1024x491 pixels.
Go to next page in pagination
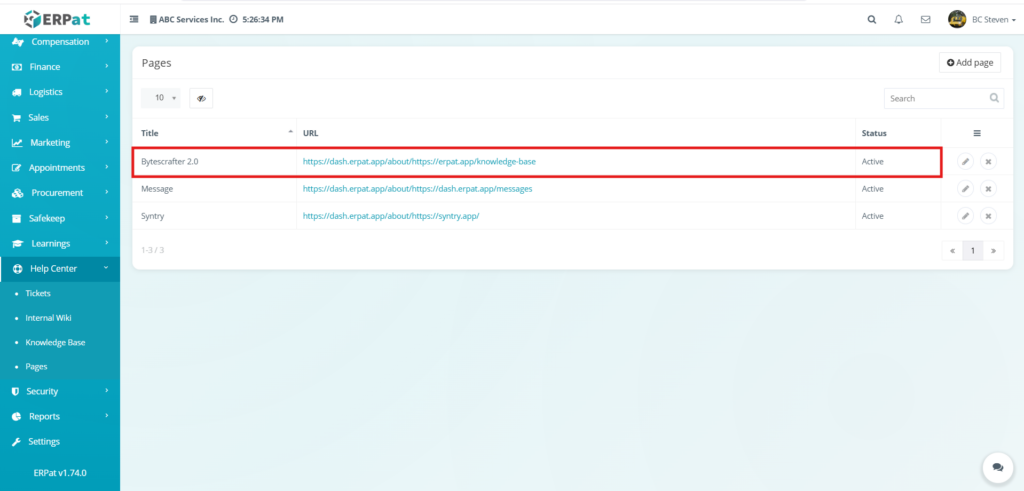(x=993, y=250)
